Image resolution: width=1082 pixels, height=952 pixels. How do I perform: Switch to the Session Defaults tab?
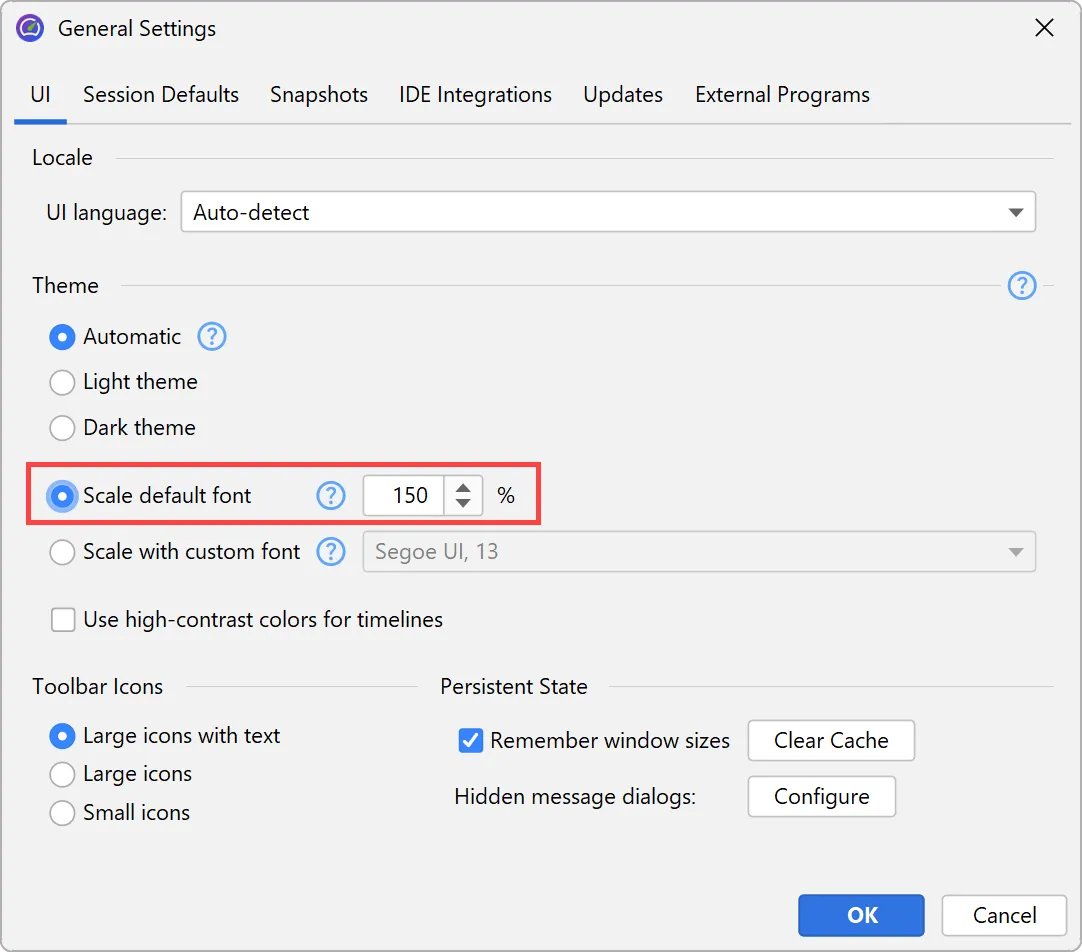(x=161, y=95)
